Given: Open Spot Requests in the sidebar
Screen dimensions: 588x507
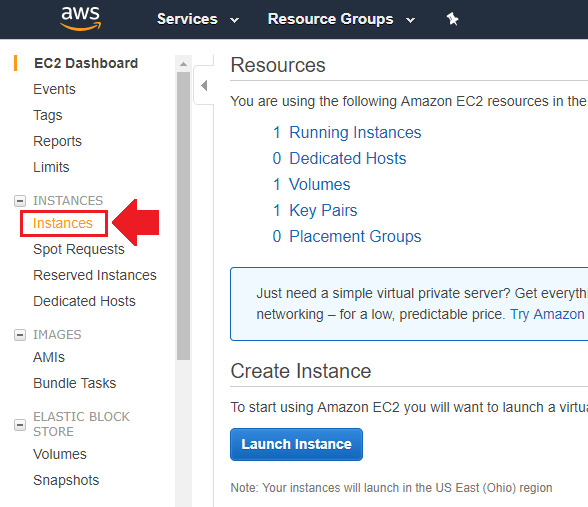Looking at the screenshot, I should click(x=79, y=249).
